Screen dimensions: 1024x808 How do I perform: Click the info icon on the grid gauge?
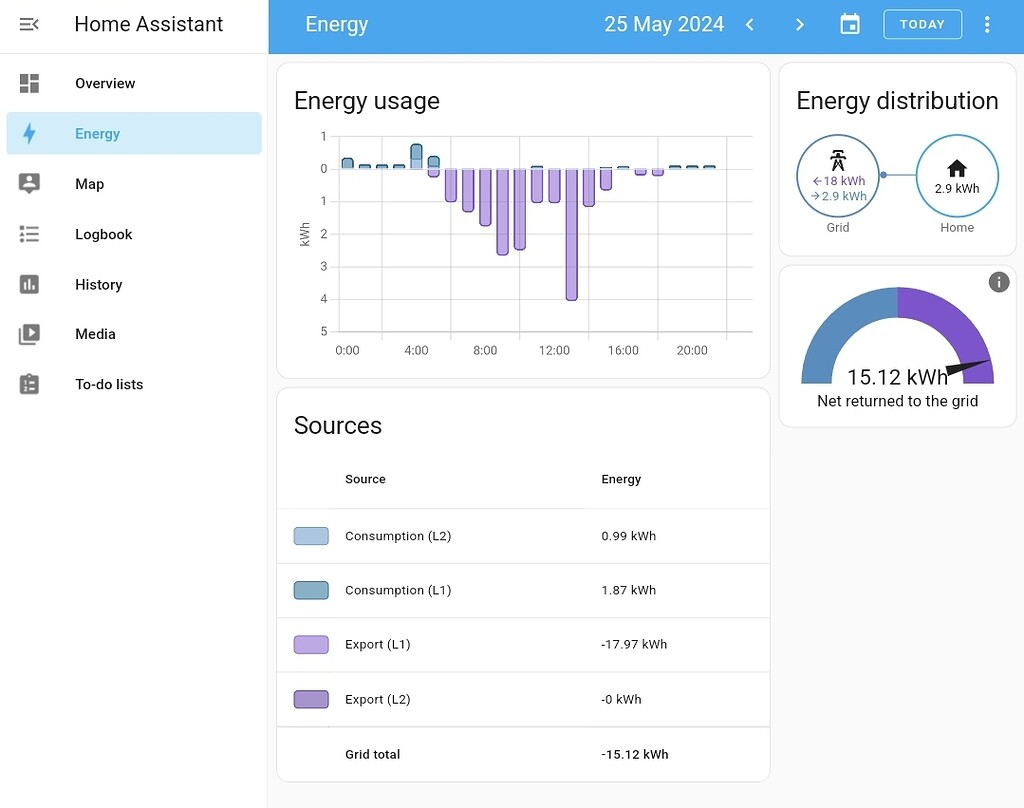pos(998,282)
